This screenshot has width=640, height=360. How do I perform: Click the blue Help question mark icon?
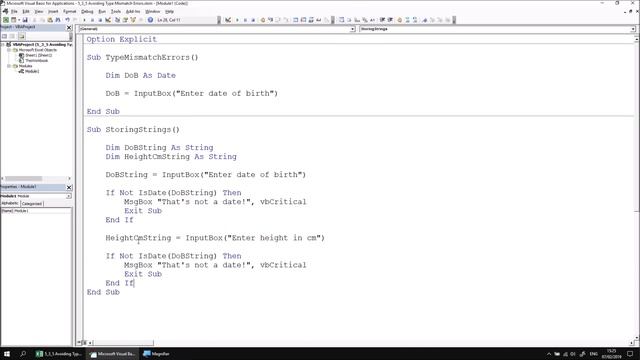(150, 20)
